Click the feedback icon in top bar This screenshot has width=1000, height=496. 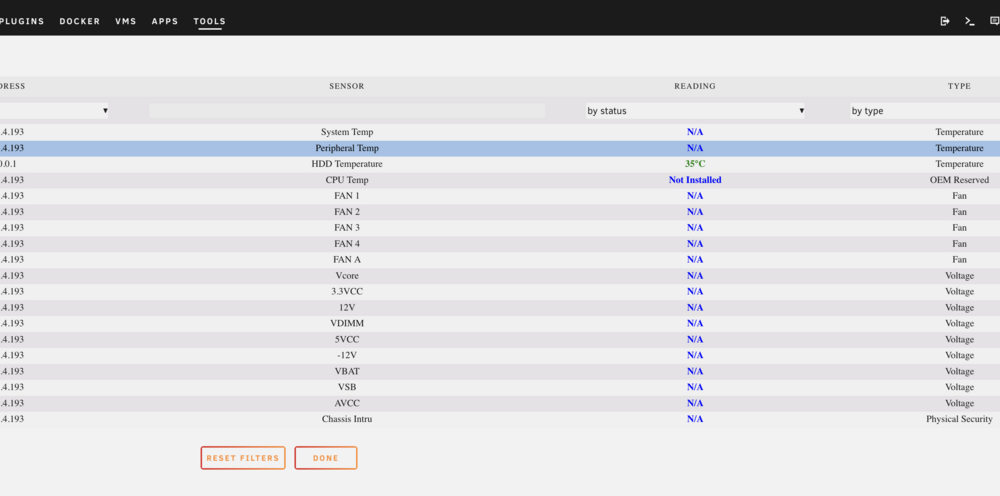[x=994, y=21]
